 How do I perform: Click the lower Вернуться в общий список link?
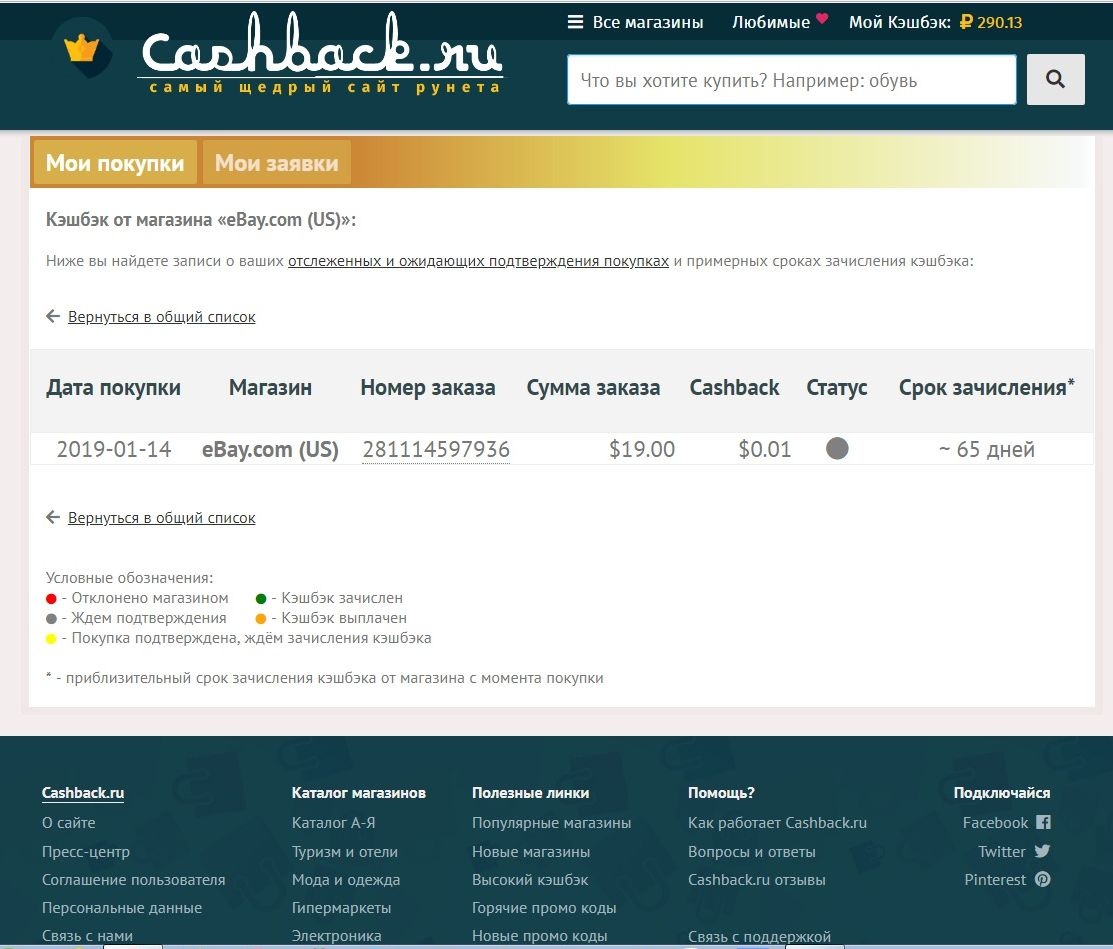162,517
